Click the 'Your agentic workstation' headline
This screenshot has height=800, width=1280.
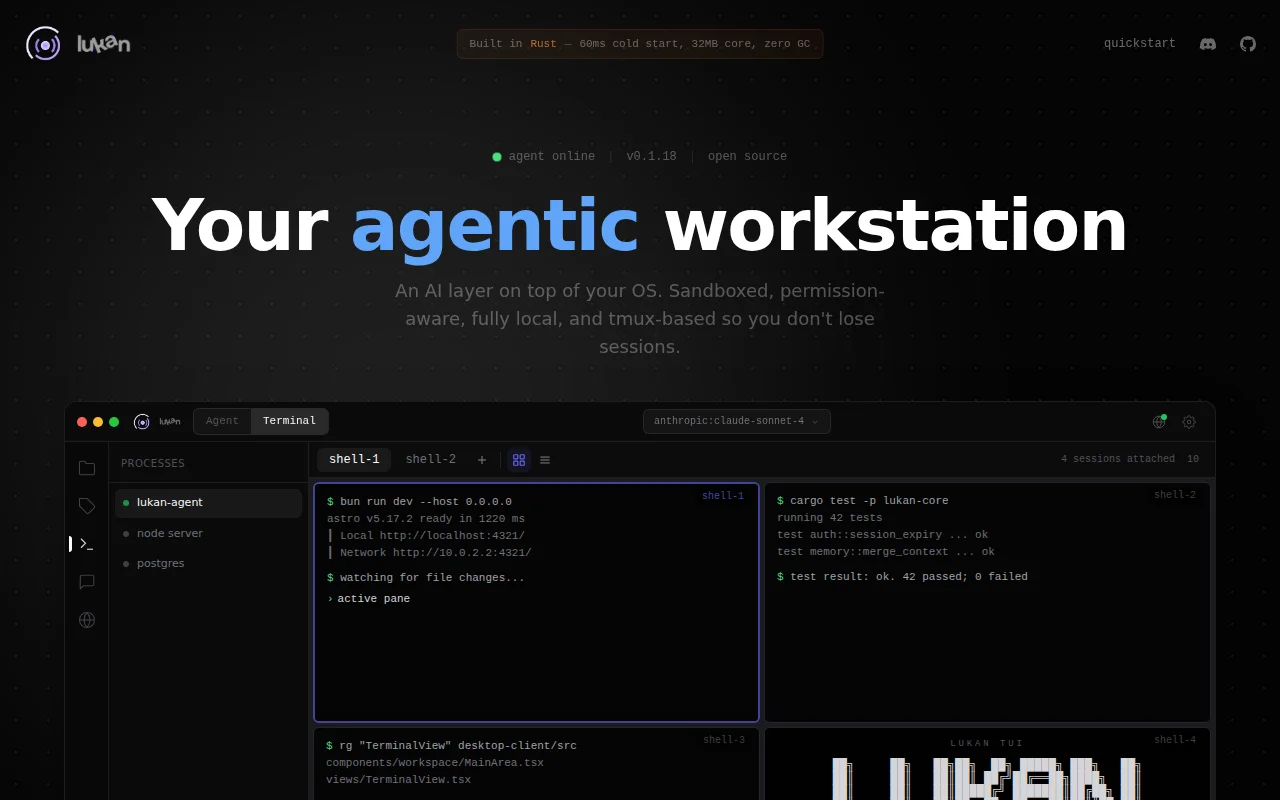pos(640,226)
